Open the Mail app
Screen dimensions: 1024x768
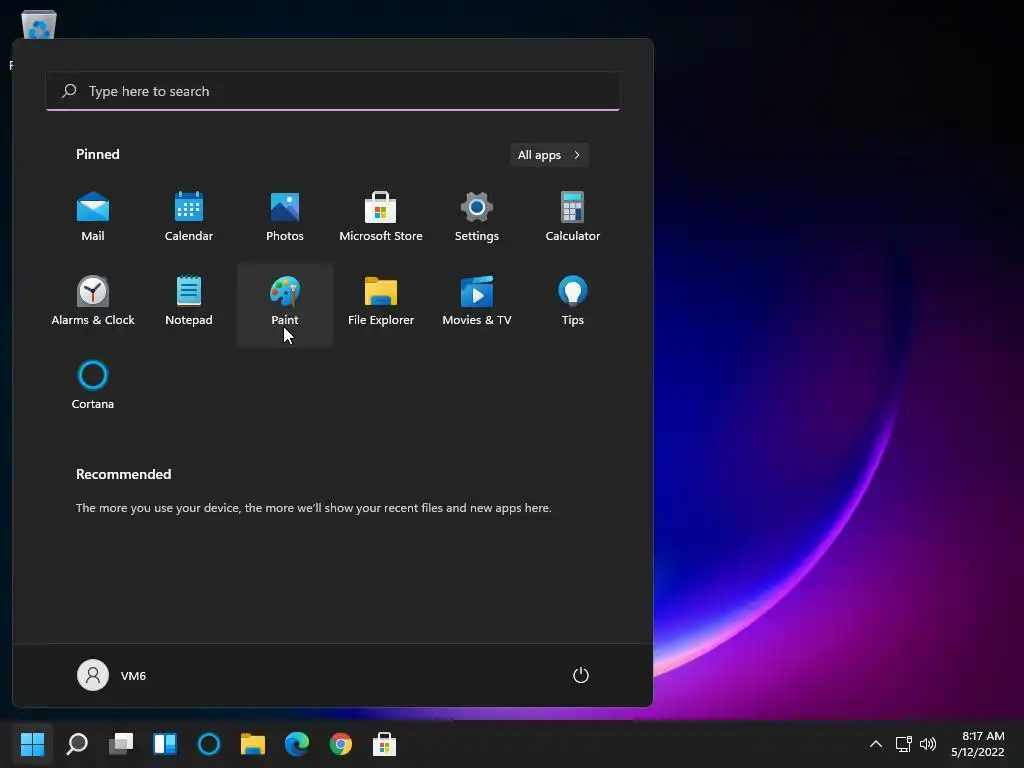pyautogui.click(x=93, y=217)
